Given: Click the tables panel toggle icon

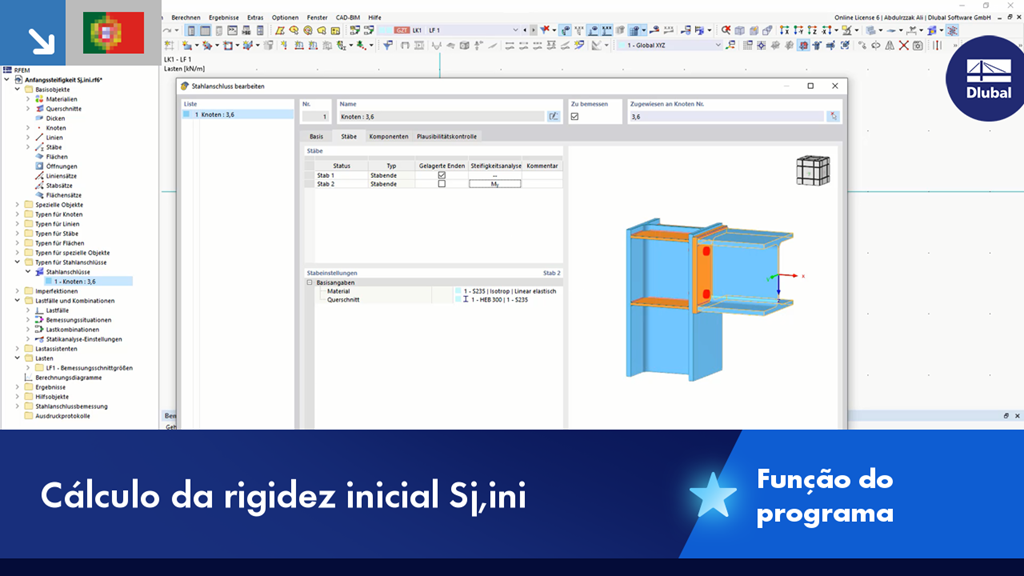Looking at the screenshot, I should [x=205, y=30].
